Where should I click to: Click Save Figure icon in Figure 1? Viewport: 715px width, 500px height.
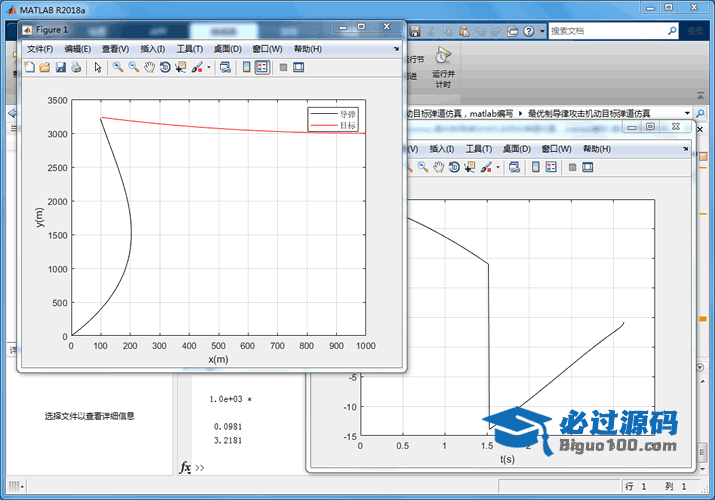pos(61,67)
